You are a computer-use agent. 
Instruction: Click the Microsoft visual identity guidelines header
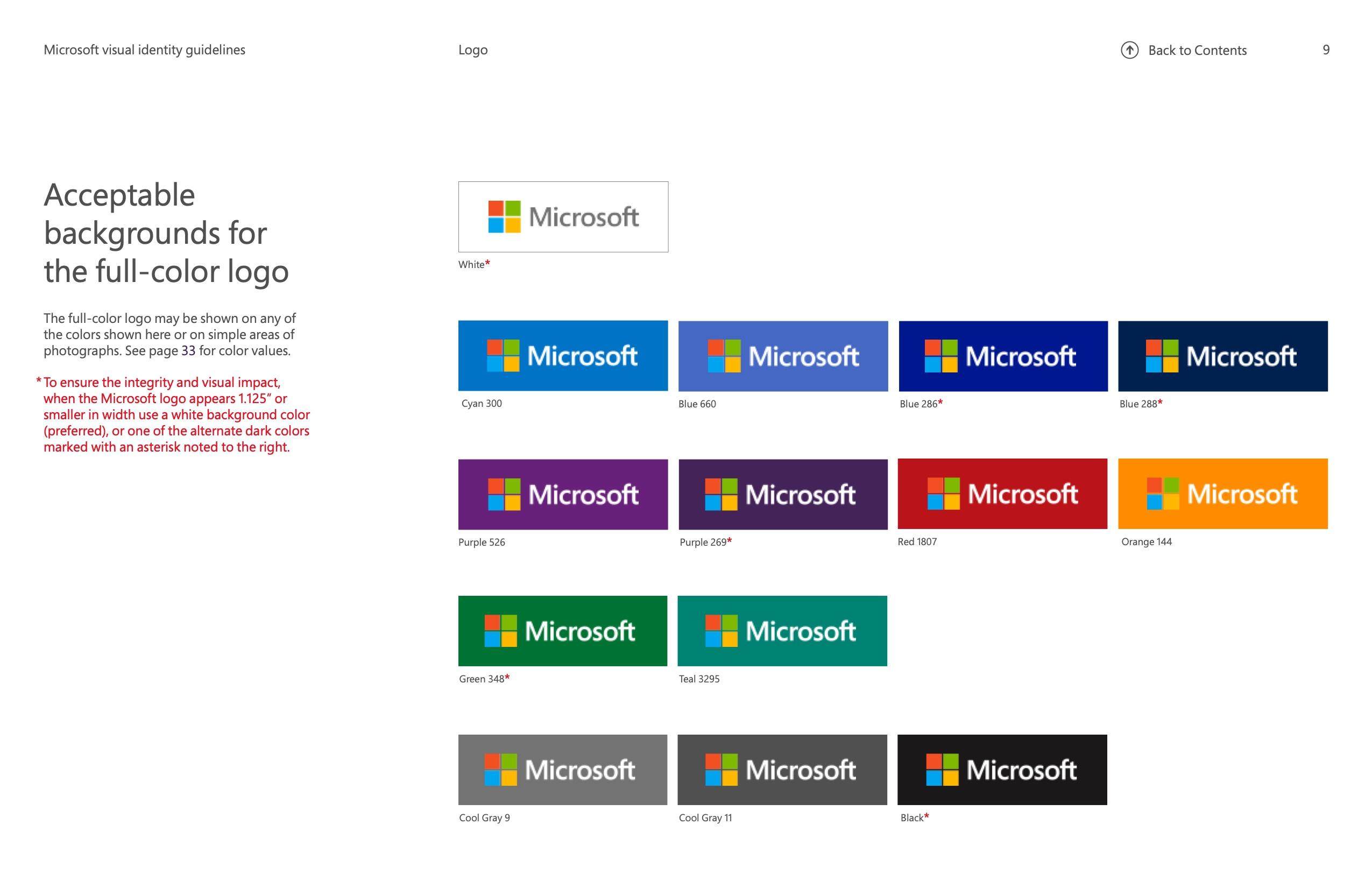pyautogui.click(x=145, y=50)
